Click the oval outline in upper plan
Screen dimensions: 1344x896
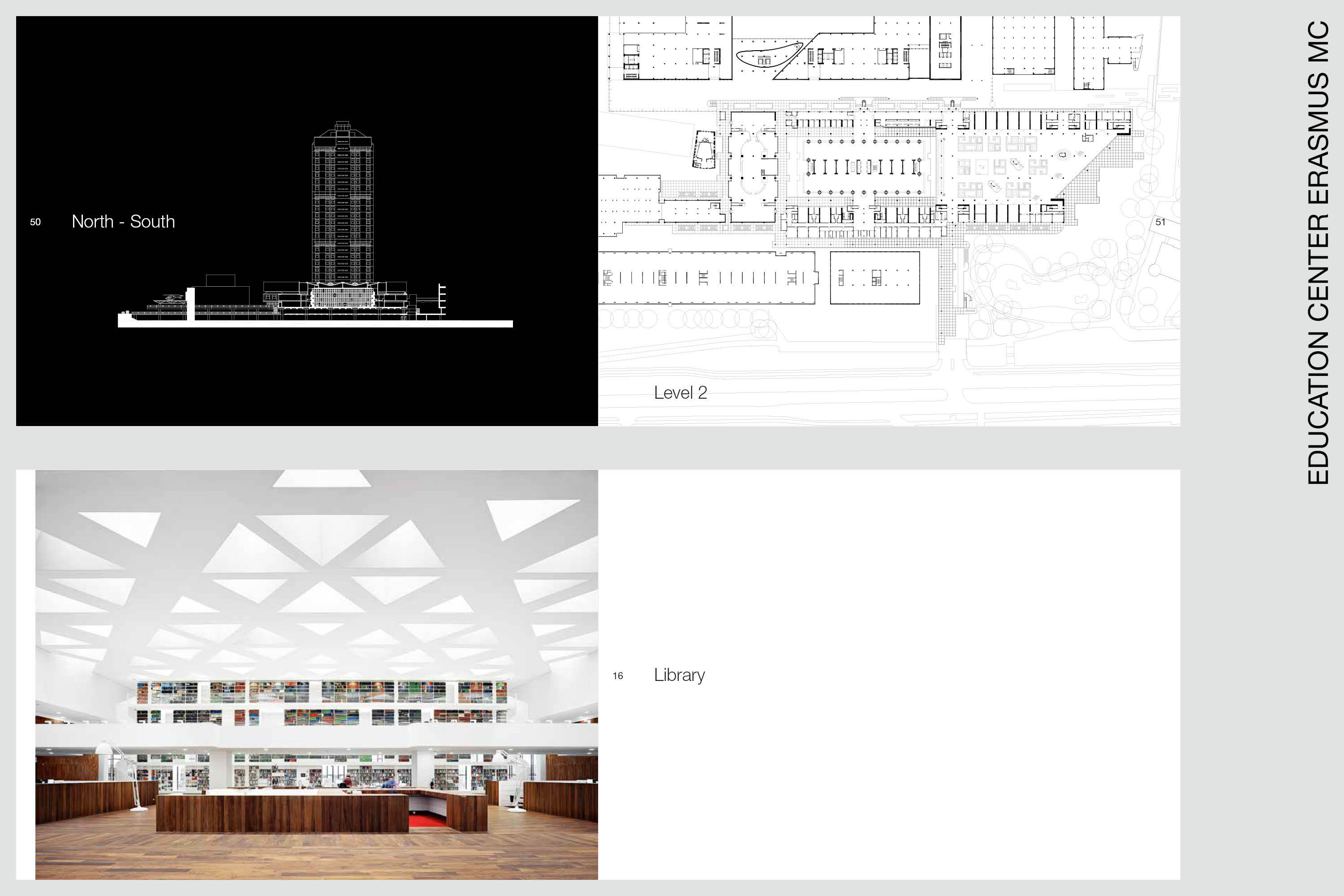coord(769,56)
